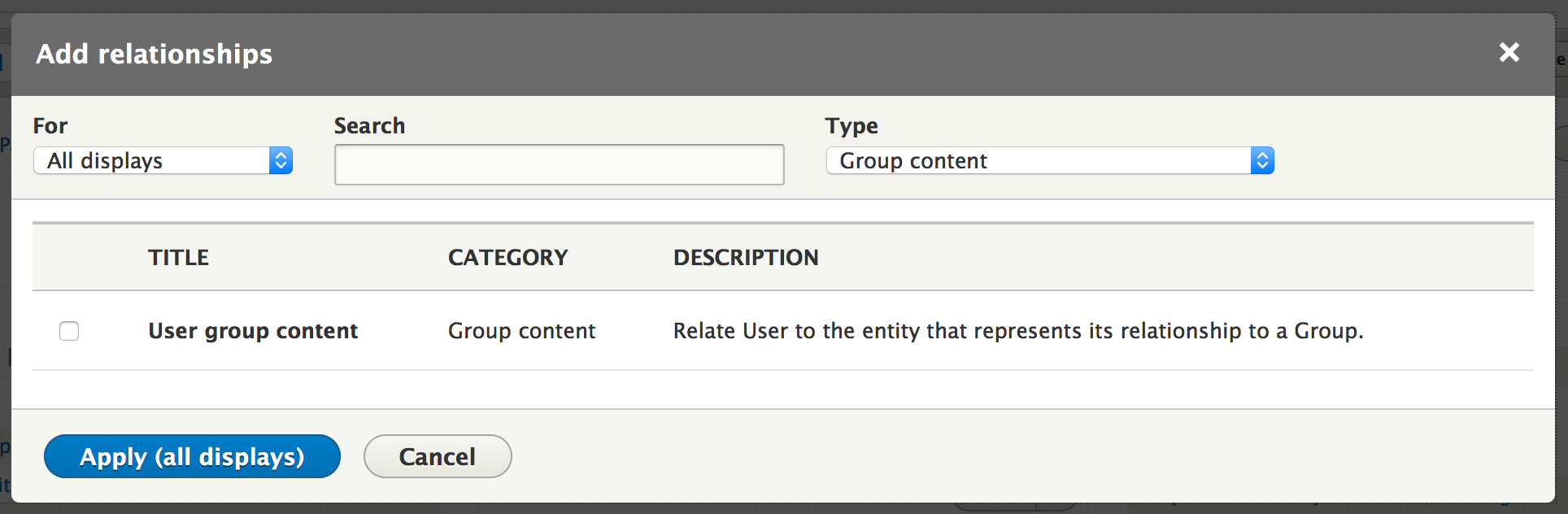Image resolution: width=1568 pixels, height=514 pixels.
Task: Open the For displays dropdown
Action: pyautogui.click(x=163, y=161)
